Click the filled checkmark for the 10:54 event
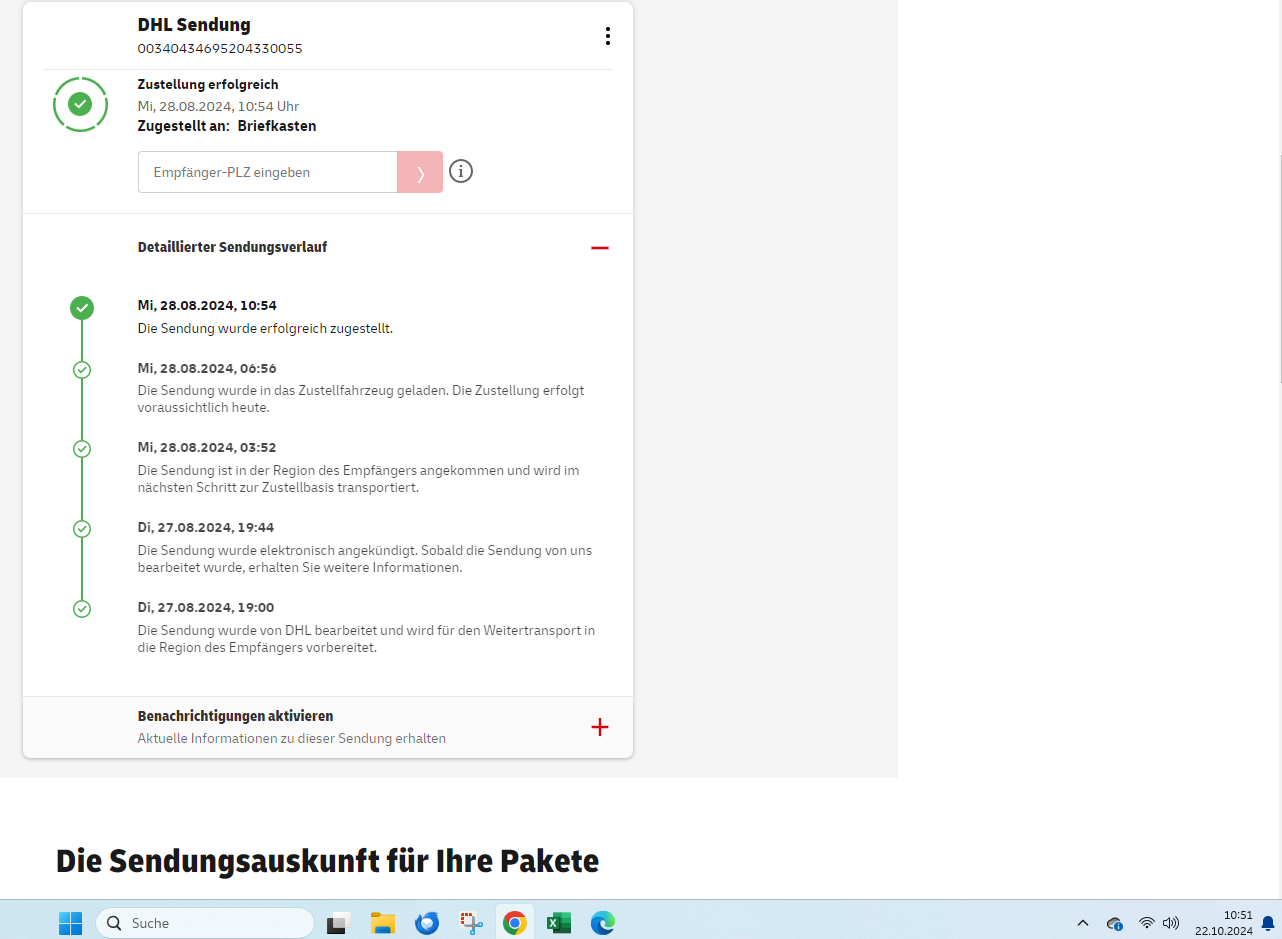This screenshot has width=1282, height=939. point(82,308)
